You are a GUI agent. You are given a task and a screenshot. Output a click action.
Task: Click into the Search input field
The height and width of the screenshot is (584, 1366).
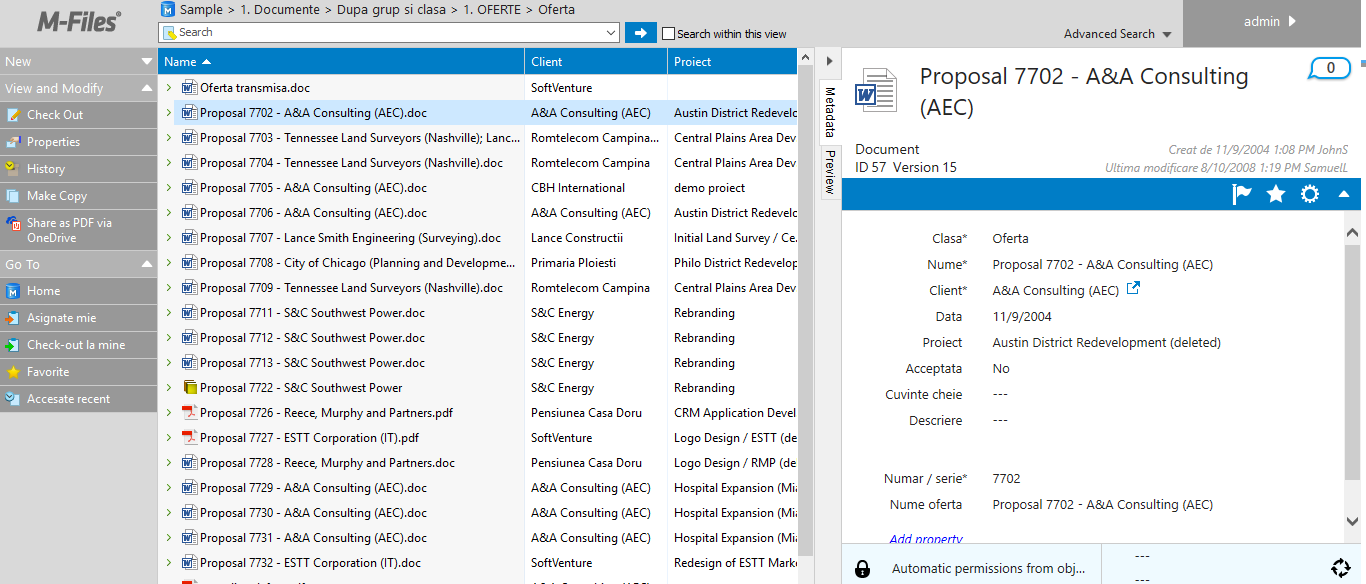(390, 33)
